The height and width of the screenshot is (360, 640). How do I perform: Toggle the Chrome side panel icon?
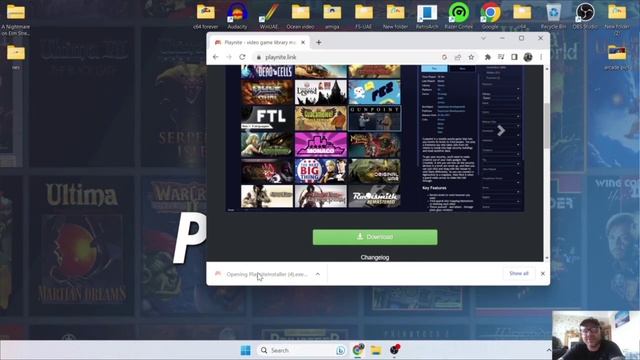[514, 57]
